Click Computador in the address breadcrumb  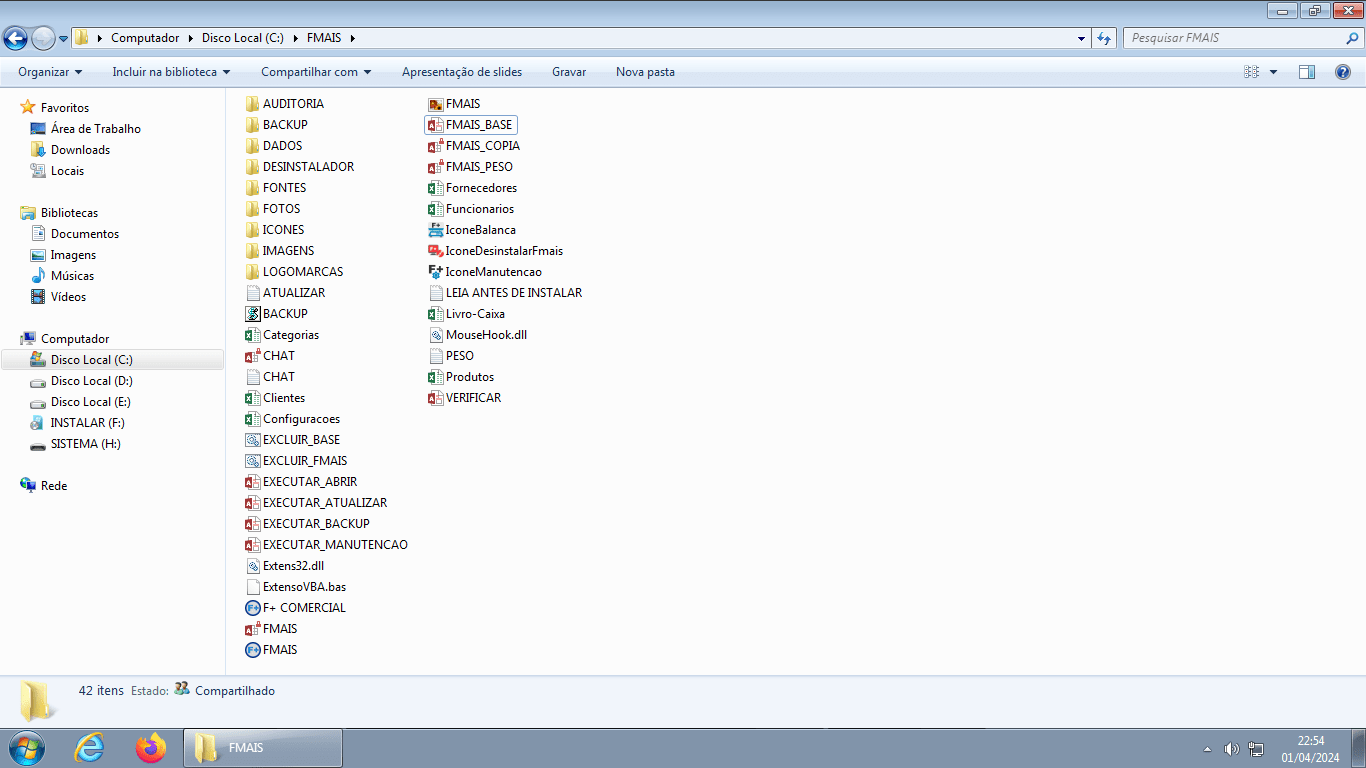pos(145,38)
